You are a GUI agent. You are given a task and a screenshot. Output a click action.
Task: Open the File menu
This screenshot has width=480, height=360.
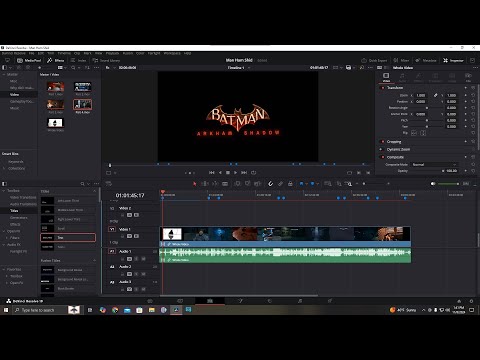coord(31,53)
